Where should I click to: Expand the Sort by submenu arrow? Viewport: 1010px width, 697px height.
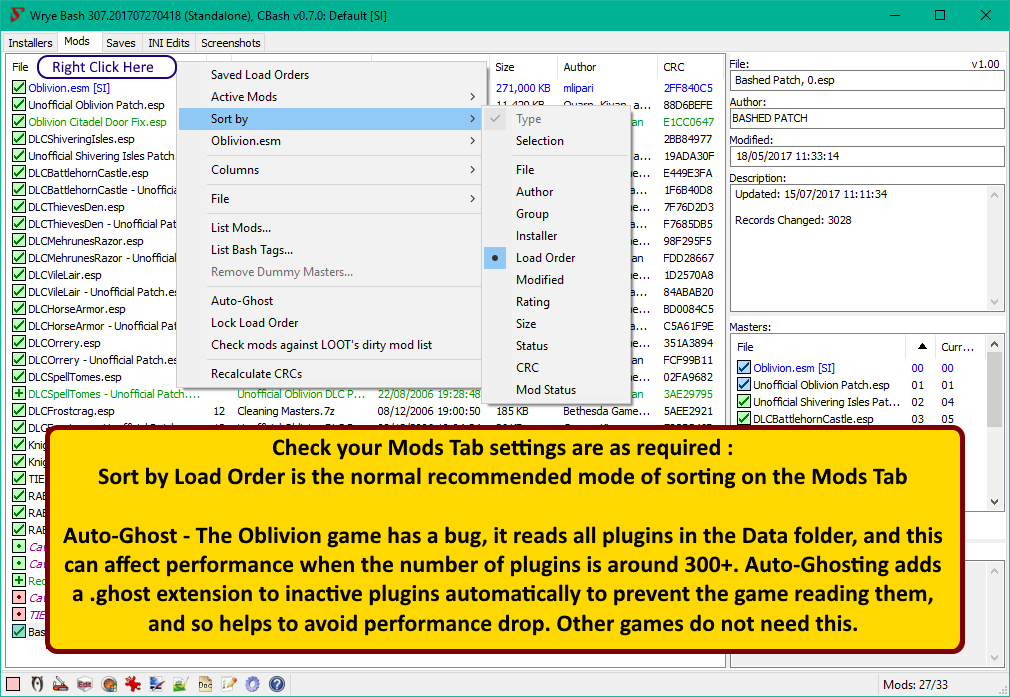coord(472,119)
